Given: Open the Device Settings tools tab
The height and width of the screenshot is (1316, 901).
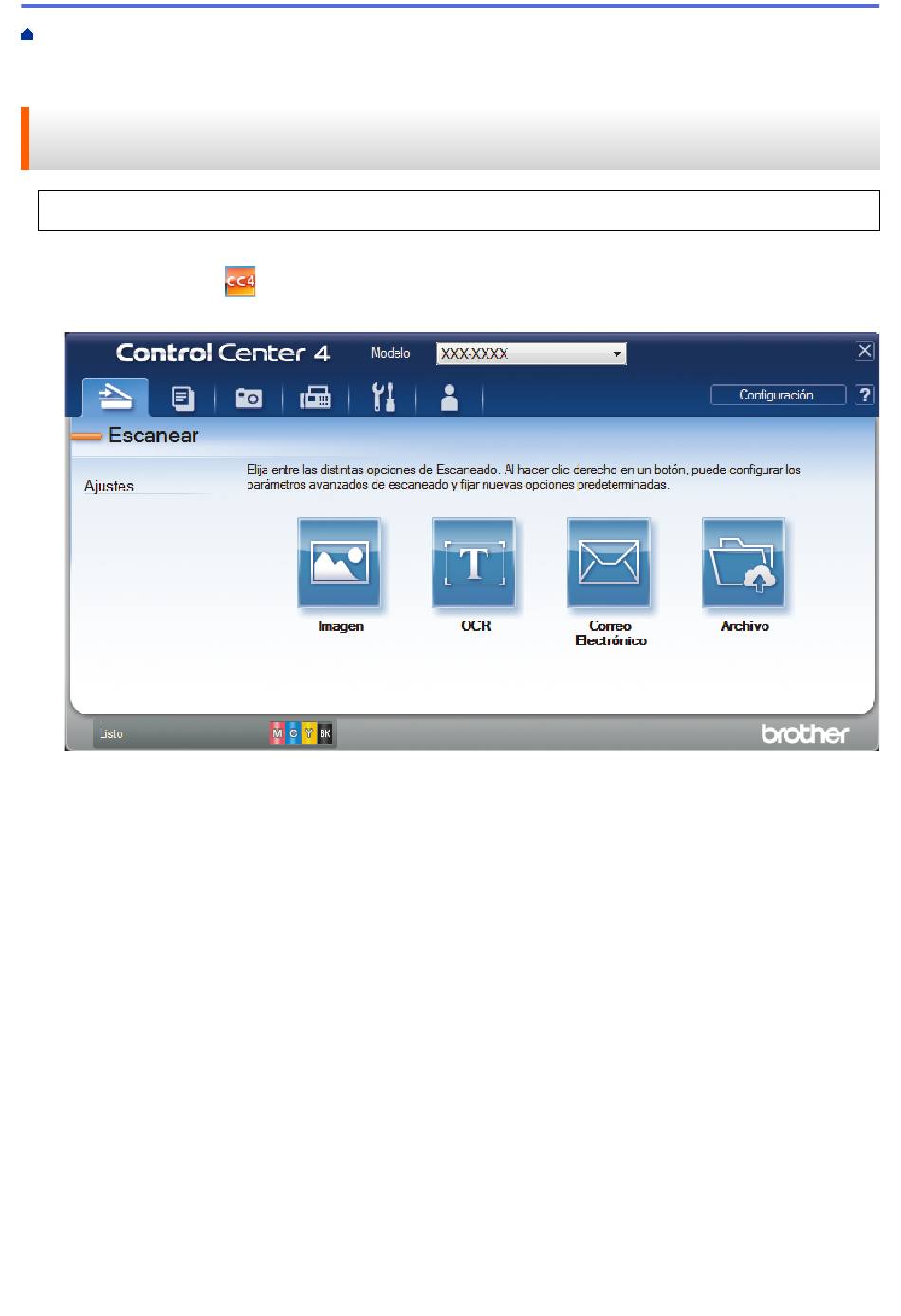Looking at the screenshot, I should [383, 398].
